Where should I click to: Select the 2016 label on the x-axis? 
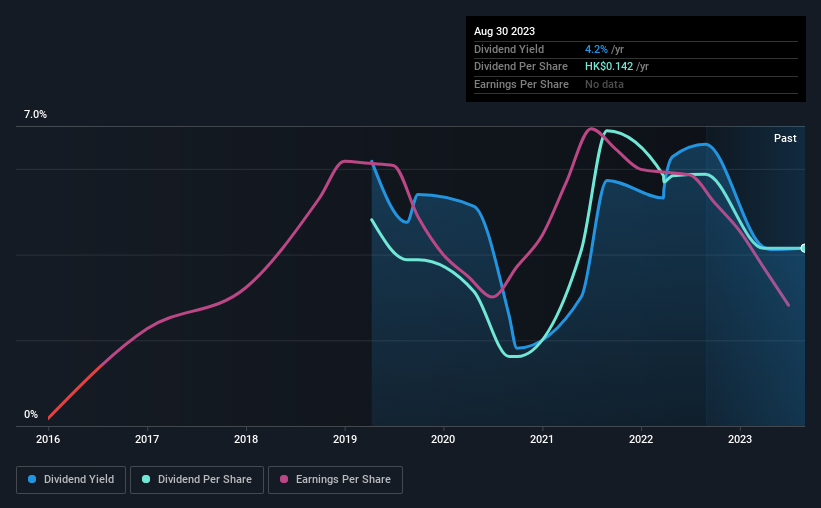click(x=48, y=439)
